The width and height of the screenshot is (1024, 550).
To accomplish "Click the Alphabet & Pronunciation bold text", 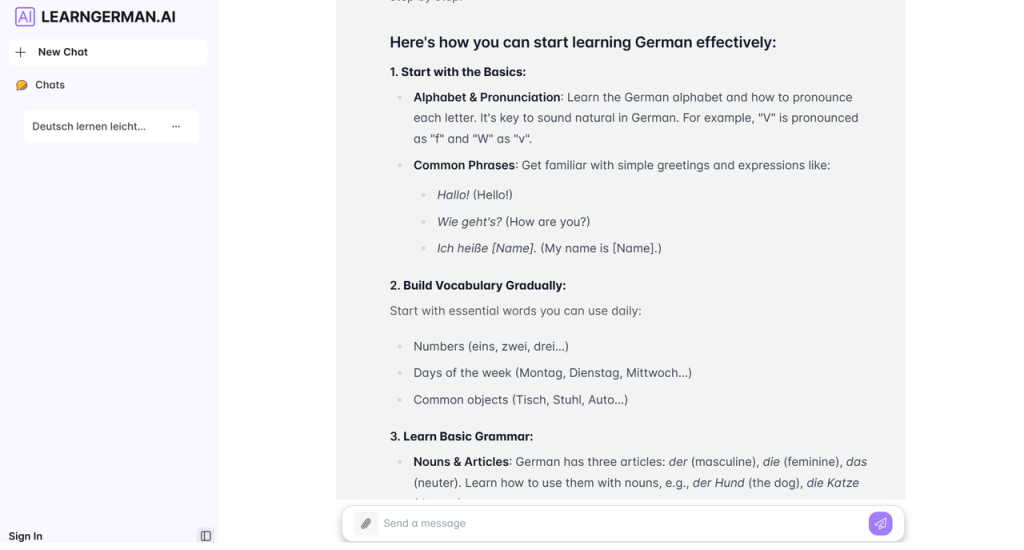I will 487,97.
